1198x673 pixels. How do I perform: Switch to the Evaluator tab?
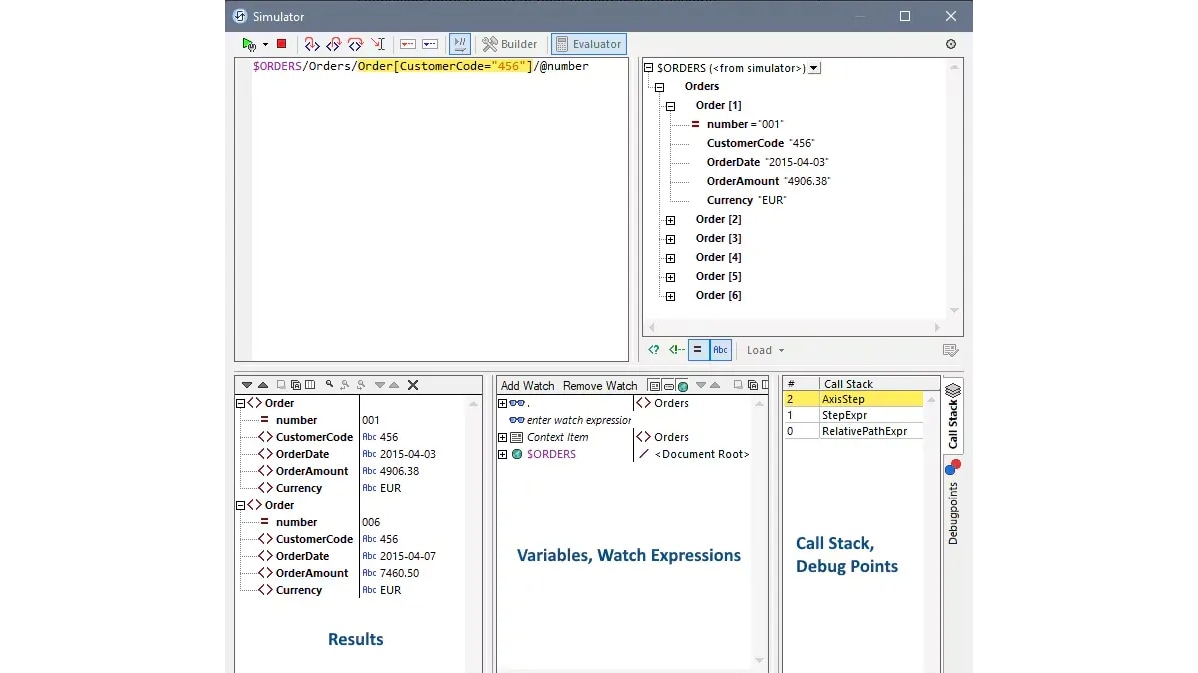(x=588, y=43)
